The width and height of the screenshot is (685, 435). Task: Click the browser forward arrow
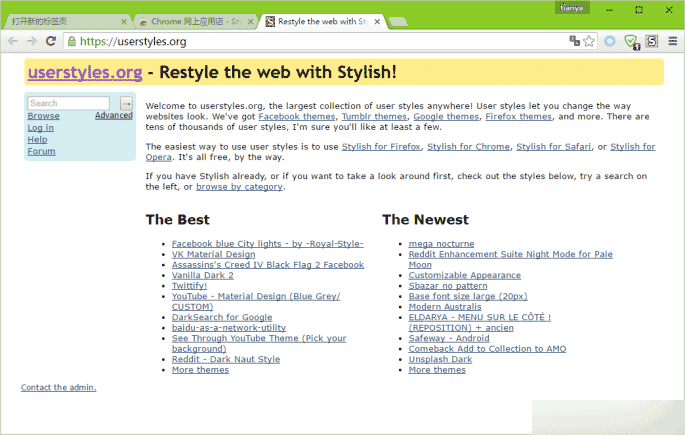click(x=32, y=41)
